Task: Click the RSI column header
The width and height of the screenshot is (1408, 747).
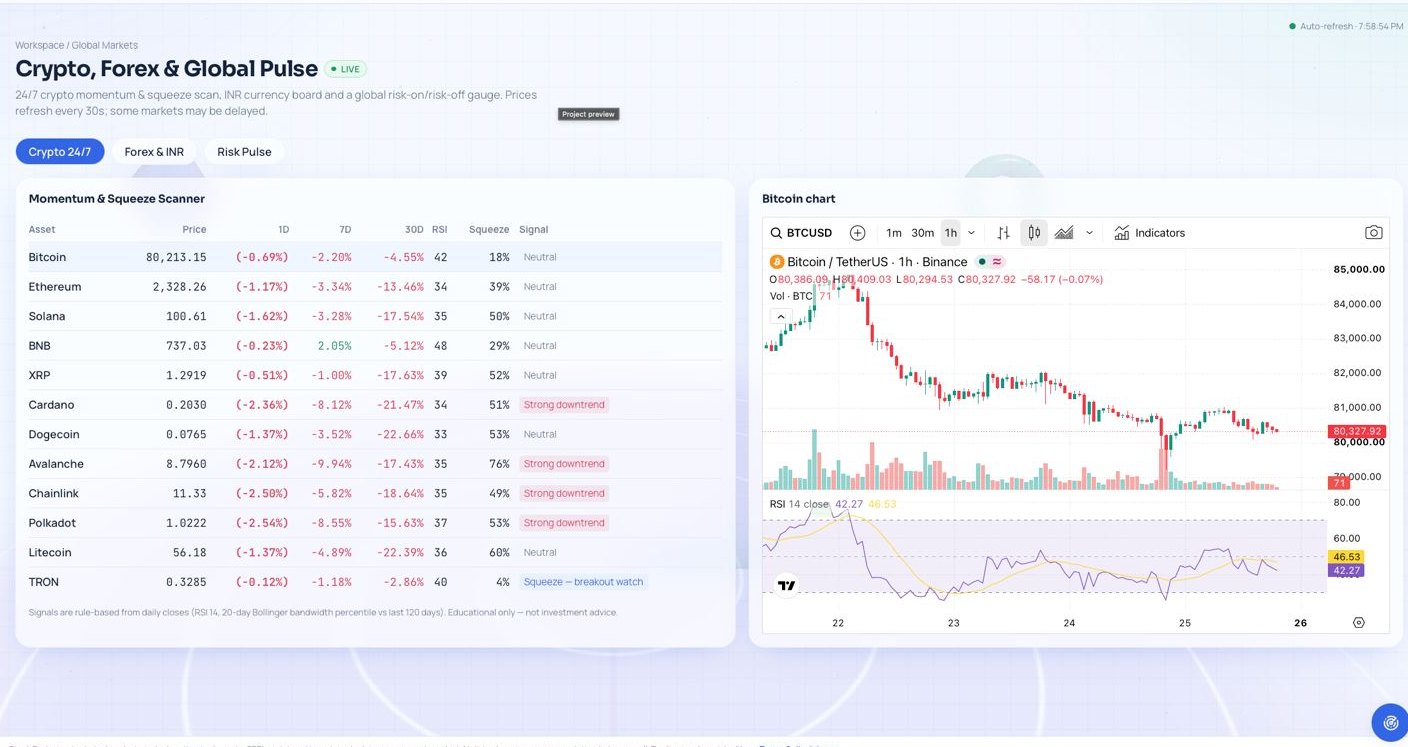Action: point(440,229)
